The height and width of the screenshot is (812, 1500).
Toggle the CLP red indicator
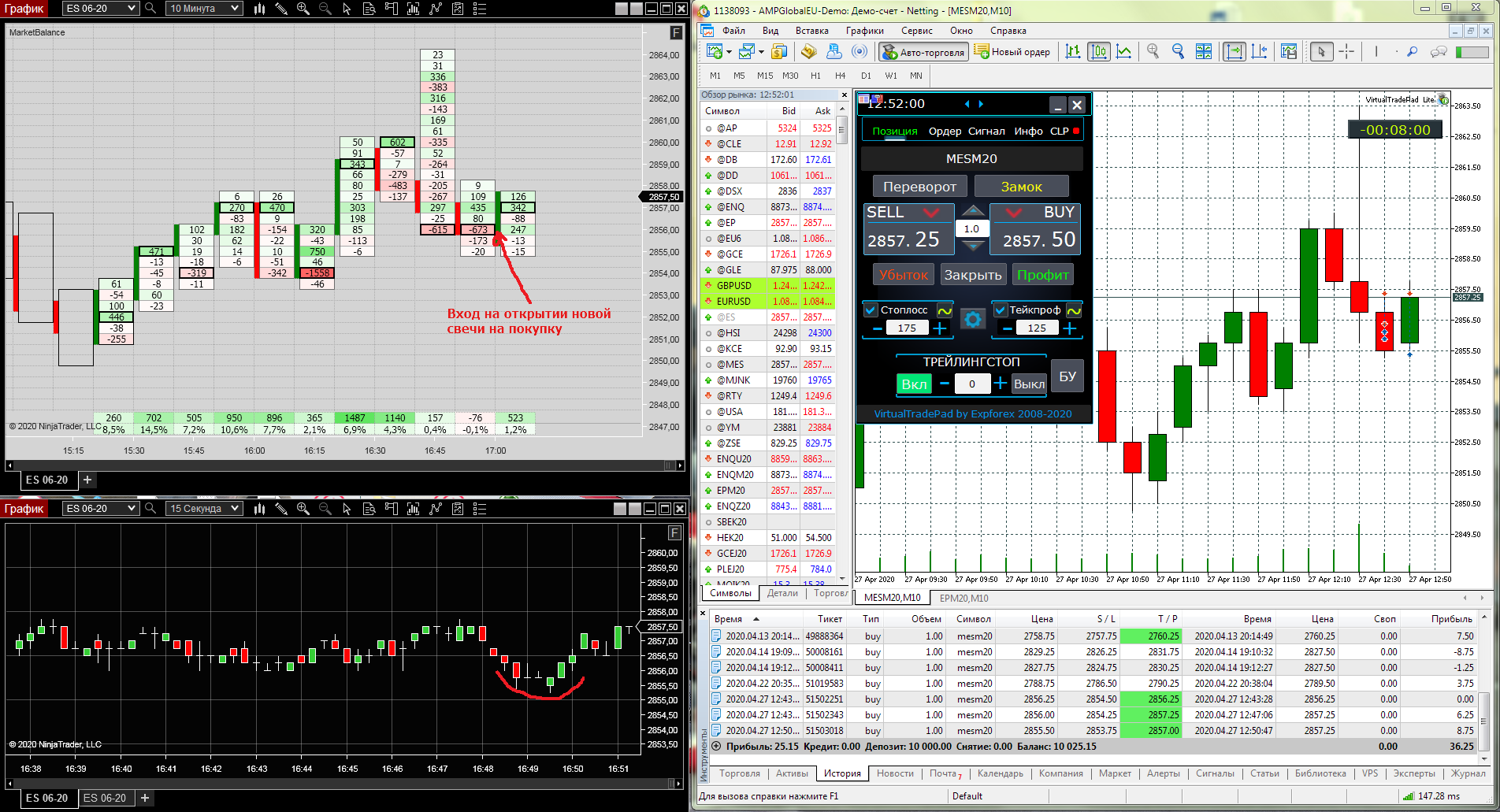1076,131
